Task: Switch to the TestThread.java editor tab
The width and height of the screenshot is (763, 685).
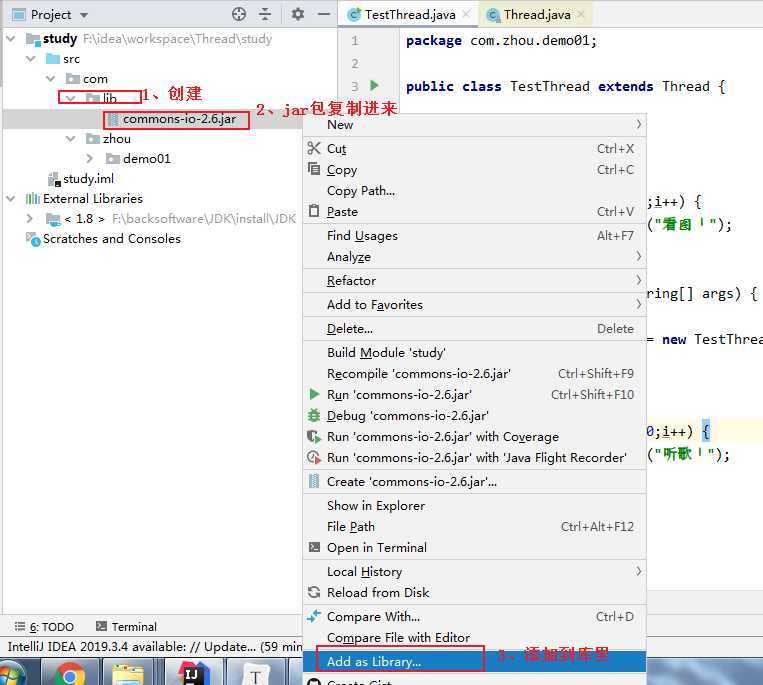Action: (x=410, y=15)
